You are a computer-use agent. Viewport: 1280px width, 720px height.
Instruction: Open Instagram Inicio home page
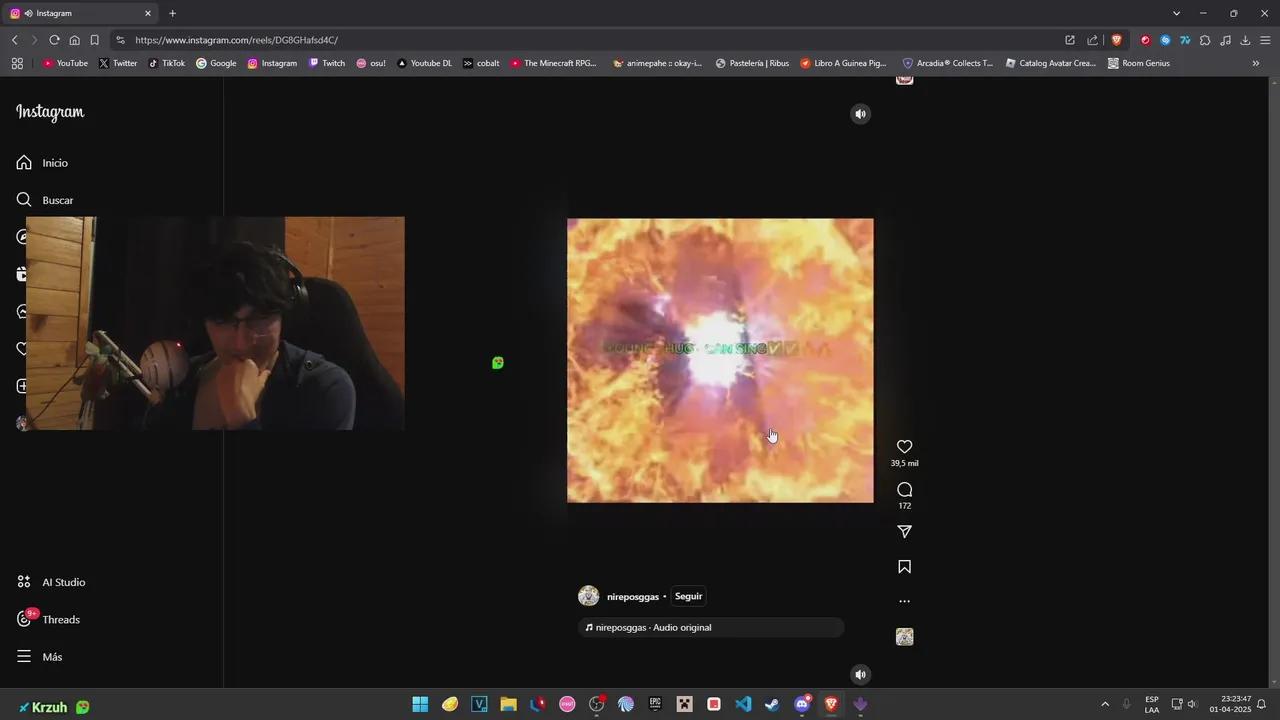coord(55,163)
